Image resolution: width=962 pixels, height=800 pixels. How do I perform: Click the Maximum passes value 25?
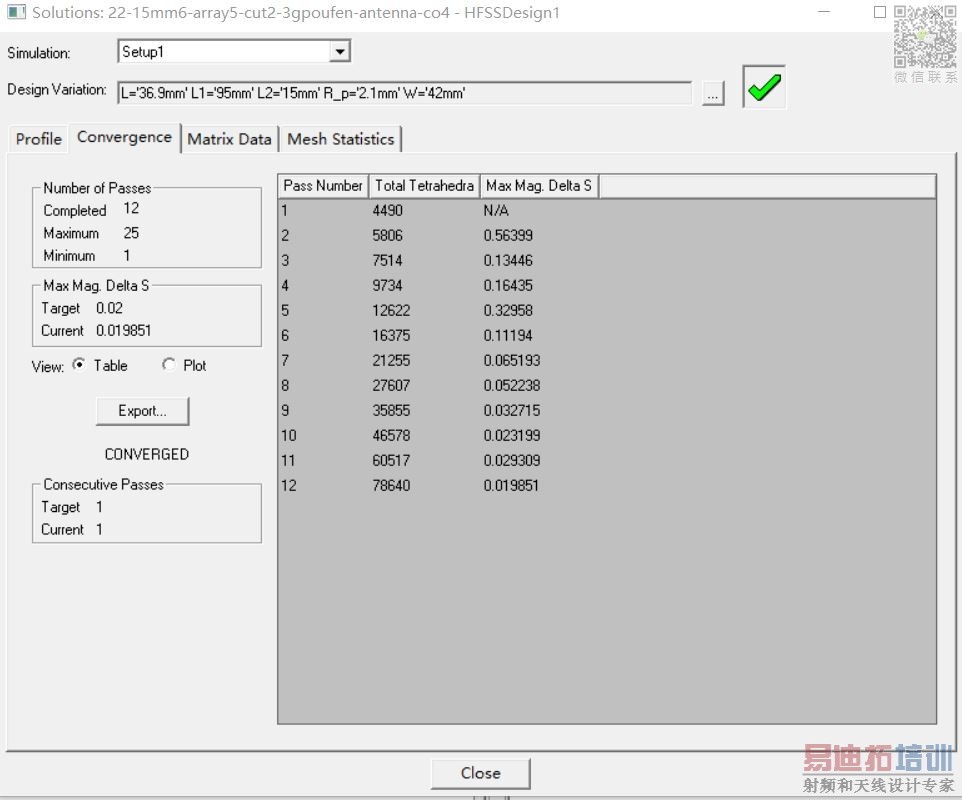point(131,233)
